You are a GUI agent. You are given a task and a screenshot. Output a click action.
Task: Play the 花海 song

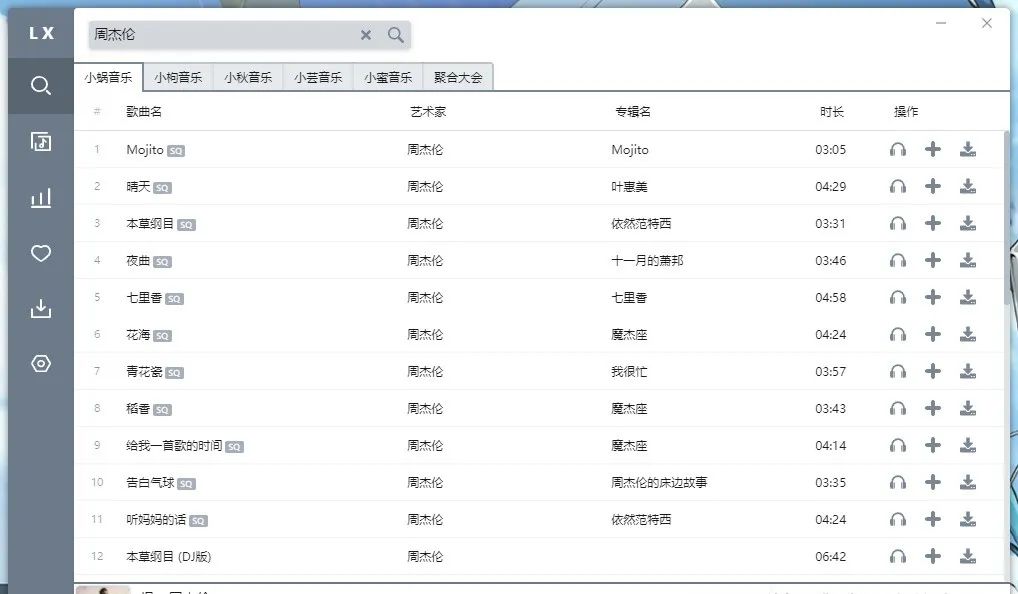pos(898,334)
